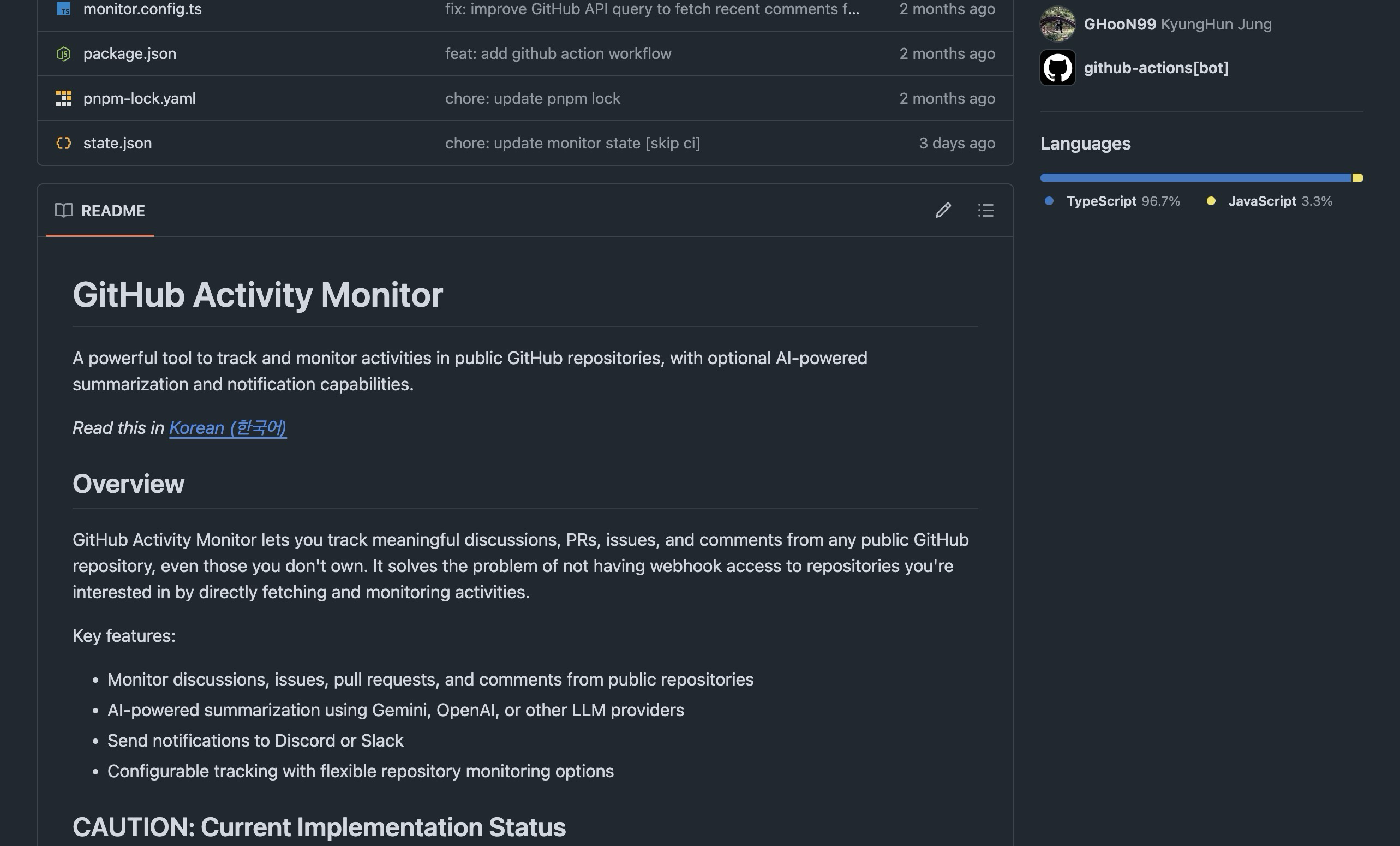Image resolution: width=1400 pixels, height=846 pixels.
Task: Click the github-actions bot avatar icon
Action: [1057, 68]
